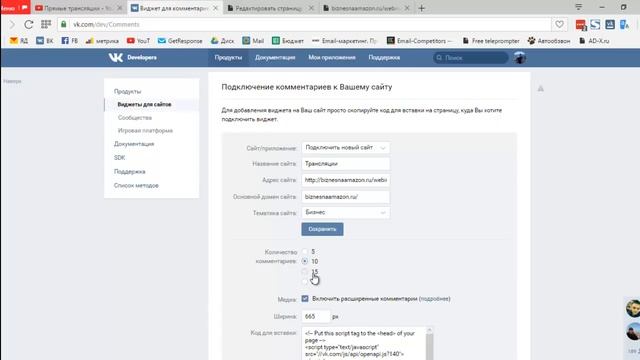The width and height of the screenshot is (640, 360).
Task: Click the scroll-to-top arrow beside the content
Action: coord(540,89)
